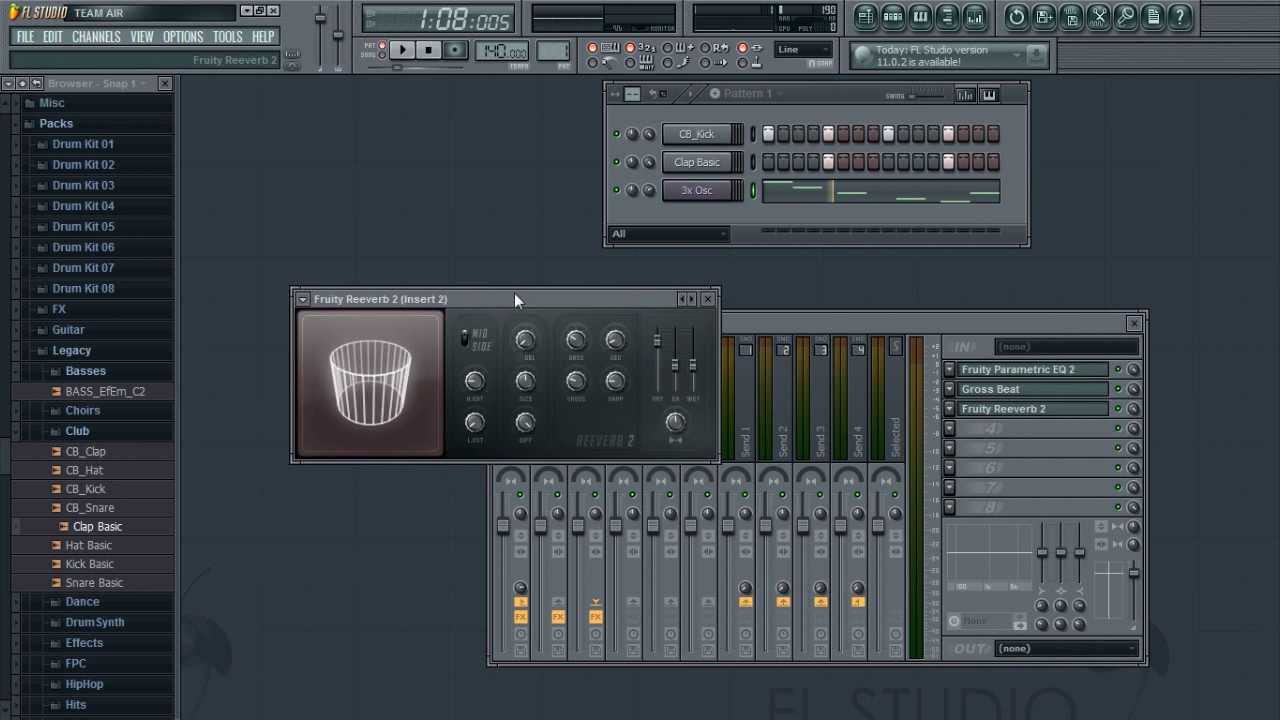Toggle Mid/Side switch in Reeverb 2
The width and height of the screenshot is (1280, 720).
pos(464,339)
